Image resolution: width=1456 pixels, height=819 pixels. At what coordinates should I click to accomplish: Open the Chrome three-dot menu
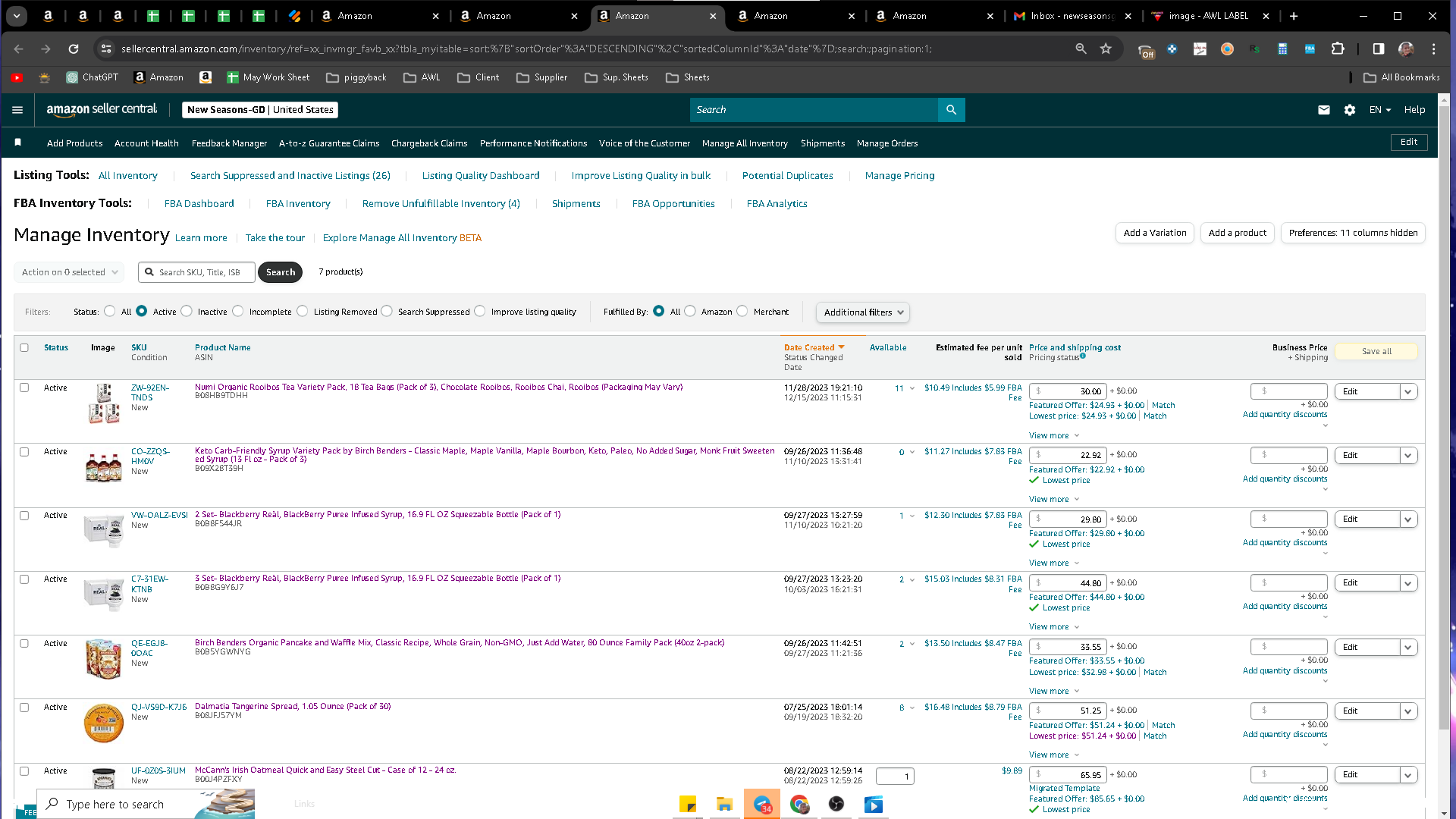[x=1433, y=49]
